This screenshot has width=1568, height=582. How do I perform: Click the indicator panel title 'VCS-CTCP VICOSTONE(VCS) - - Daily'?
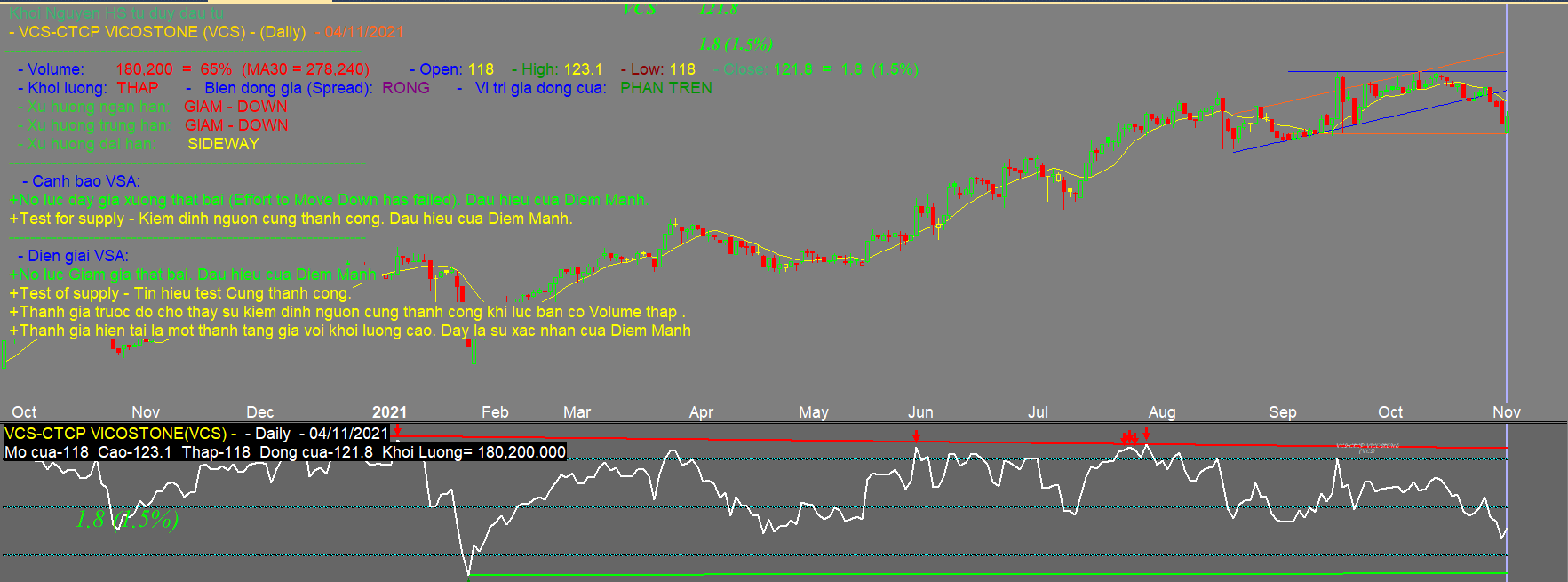147,434
